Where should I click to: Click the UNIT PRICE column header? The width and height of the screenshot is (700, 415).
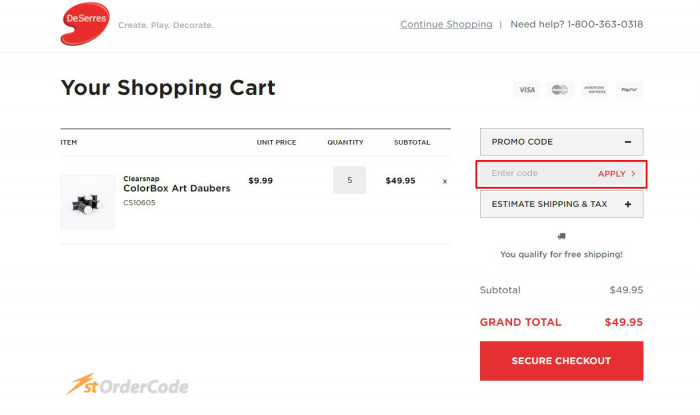[276, 142]
